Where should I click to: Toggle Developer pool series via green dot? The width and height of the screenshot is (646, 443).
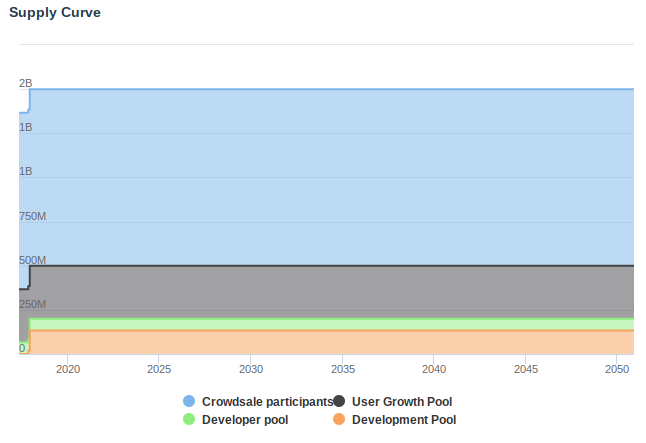tap(189, 419)
